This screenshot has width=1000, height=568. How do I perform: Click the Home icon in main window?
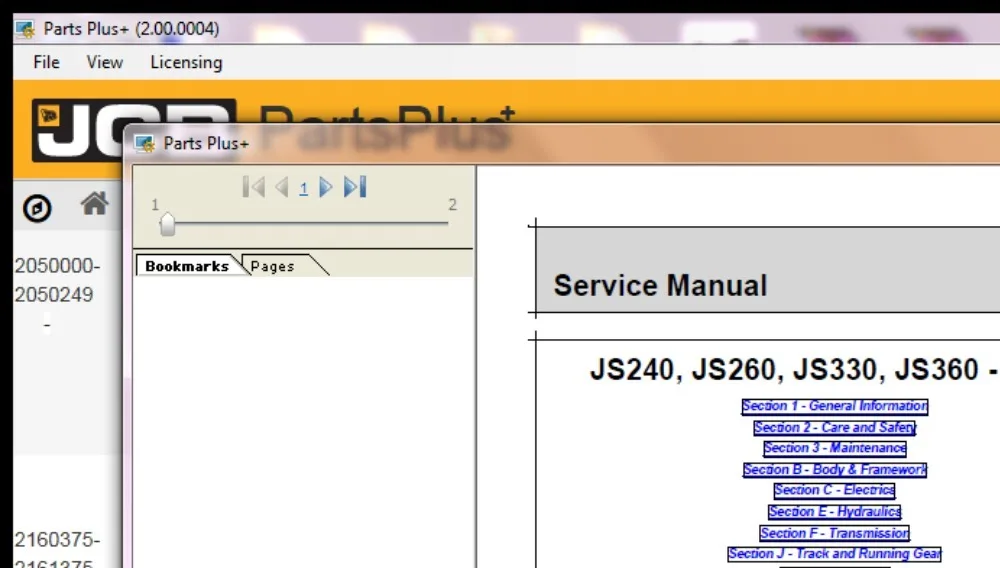pos(94,204)
